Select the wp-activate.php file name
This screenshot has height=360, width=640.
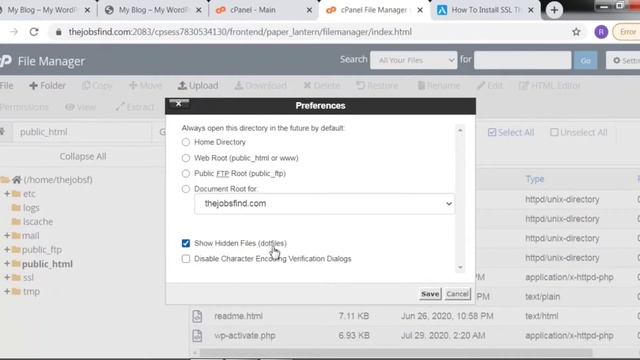click(x=245, y=336)
